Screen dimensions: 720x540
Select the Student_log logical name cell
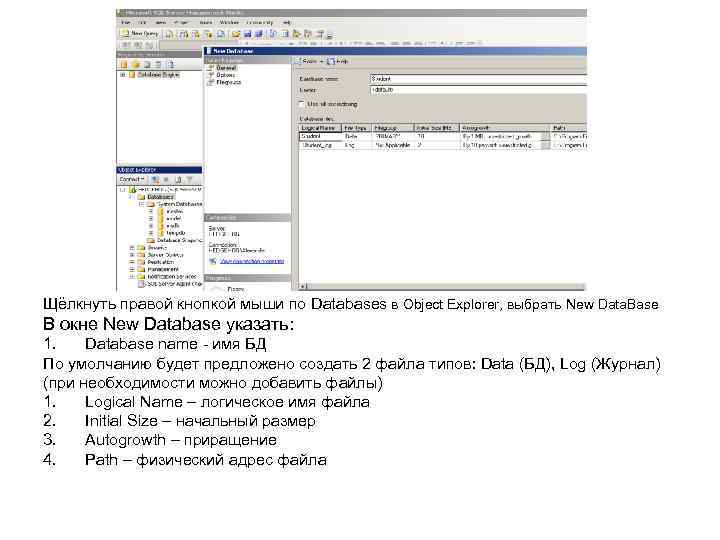click(320, 145)
